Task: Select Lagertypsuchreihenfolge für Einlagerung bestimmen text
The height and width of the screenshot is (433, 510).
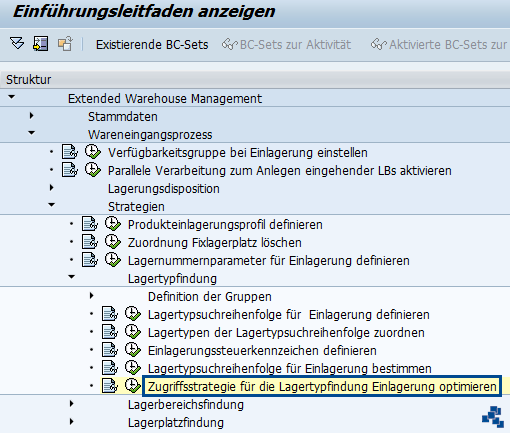Action: coord(290,369)
